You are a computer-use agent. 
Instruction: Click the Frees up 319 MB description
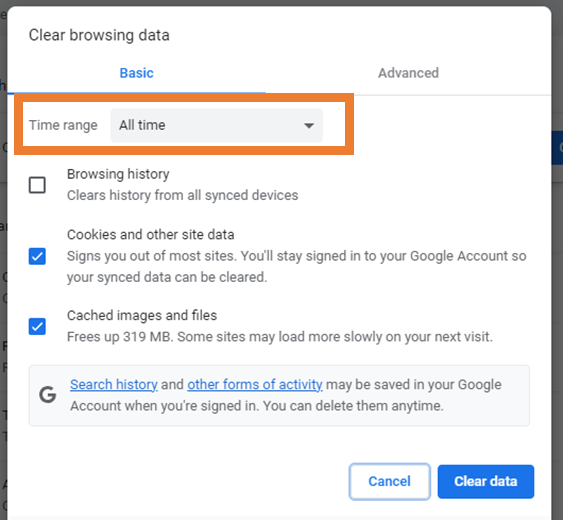click(x=280, y=337)
